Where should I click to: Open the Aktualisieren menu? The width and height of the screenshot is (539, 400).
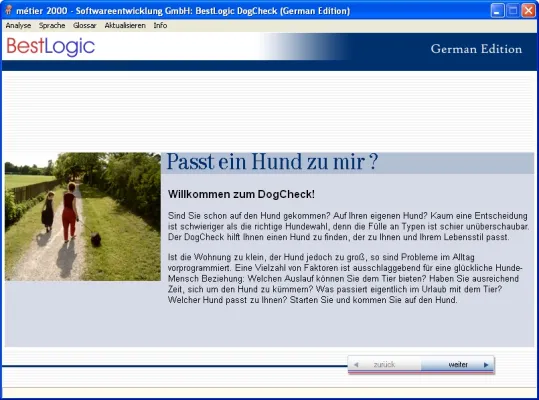[x=125, y=25]
